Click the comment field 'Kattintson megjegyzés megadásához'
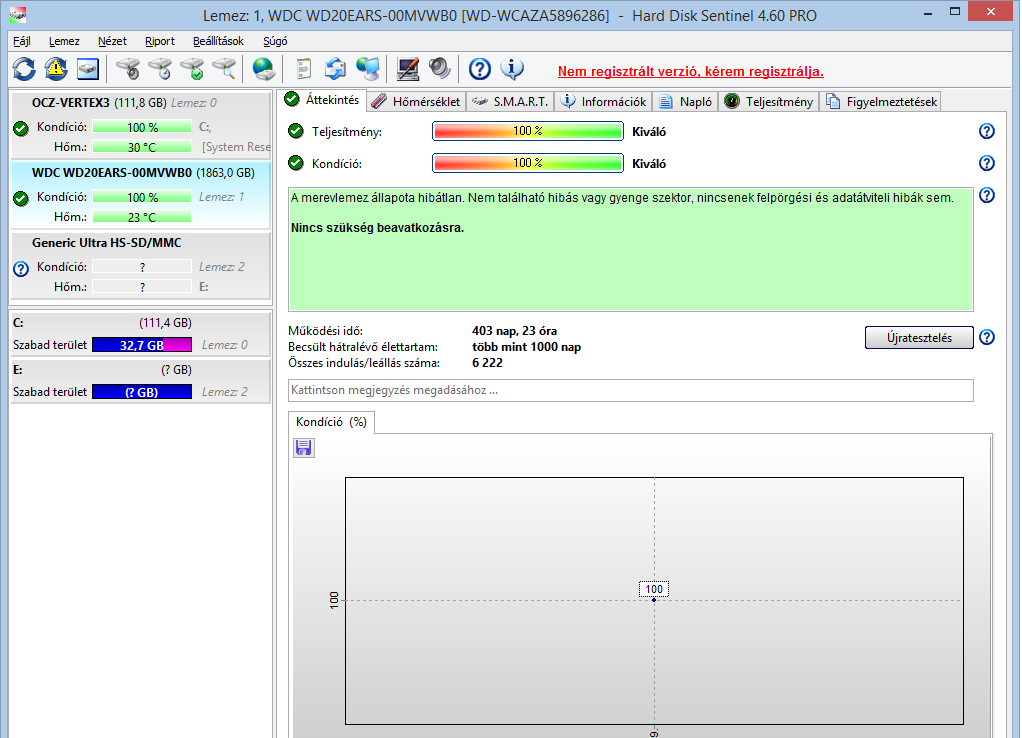This screenshot has height=738, width=1022. coord(630,391)
